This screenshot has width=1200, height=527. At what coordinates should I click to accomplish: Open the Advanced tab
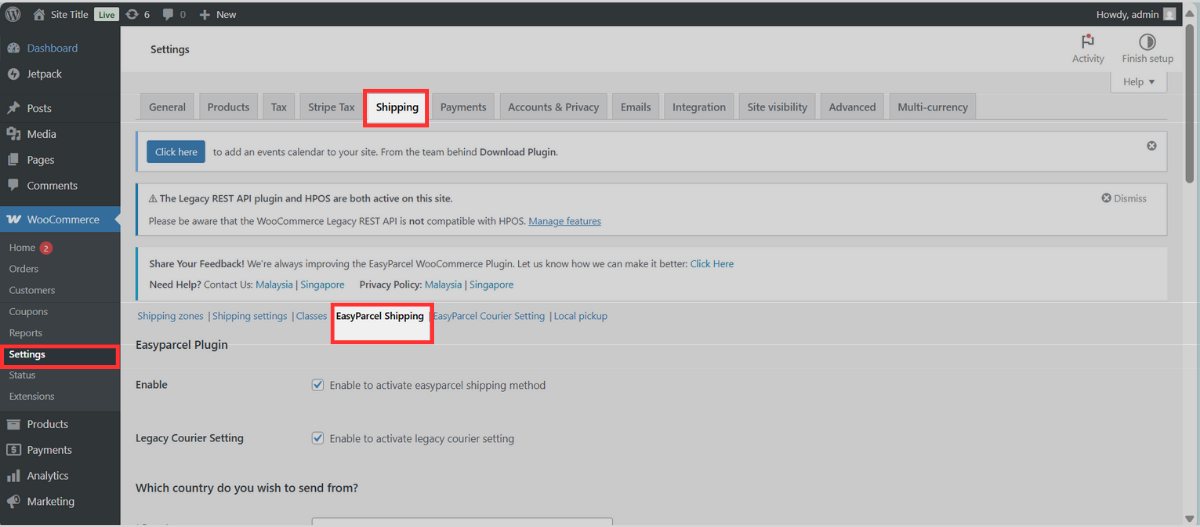click(852, 107)
